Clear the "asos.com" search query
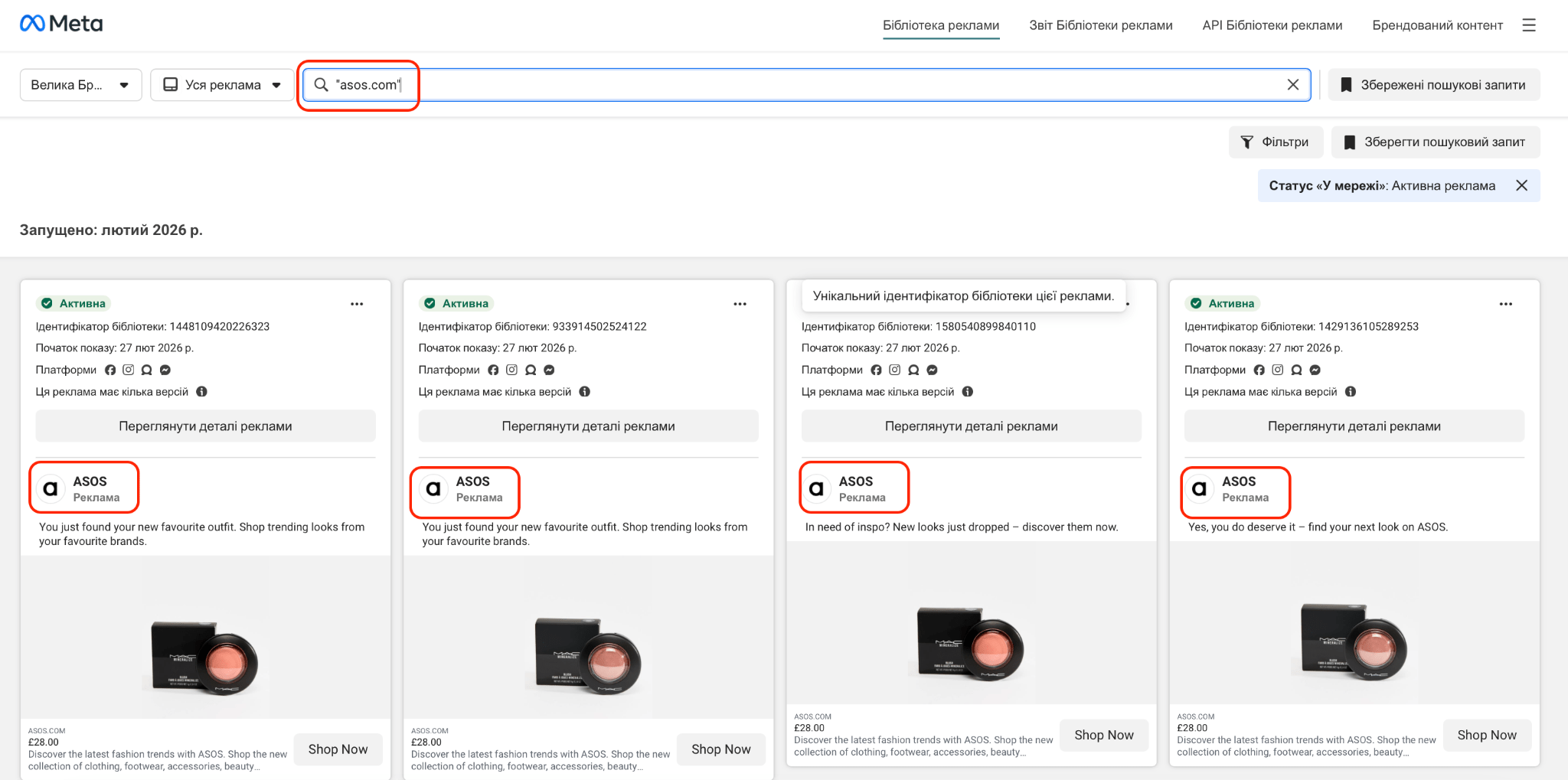The image size is (1568, 780). (x=1293, y=85)
